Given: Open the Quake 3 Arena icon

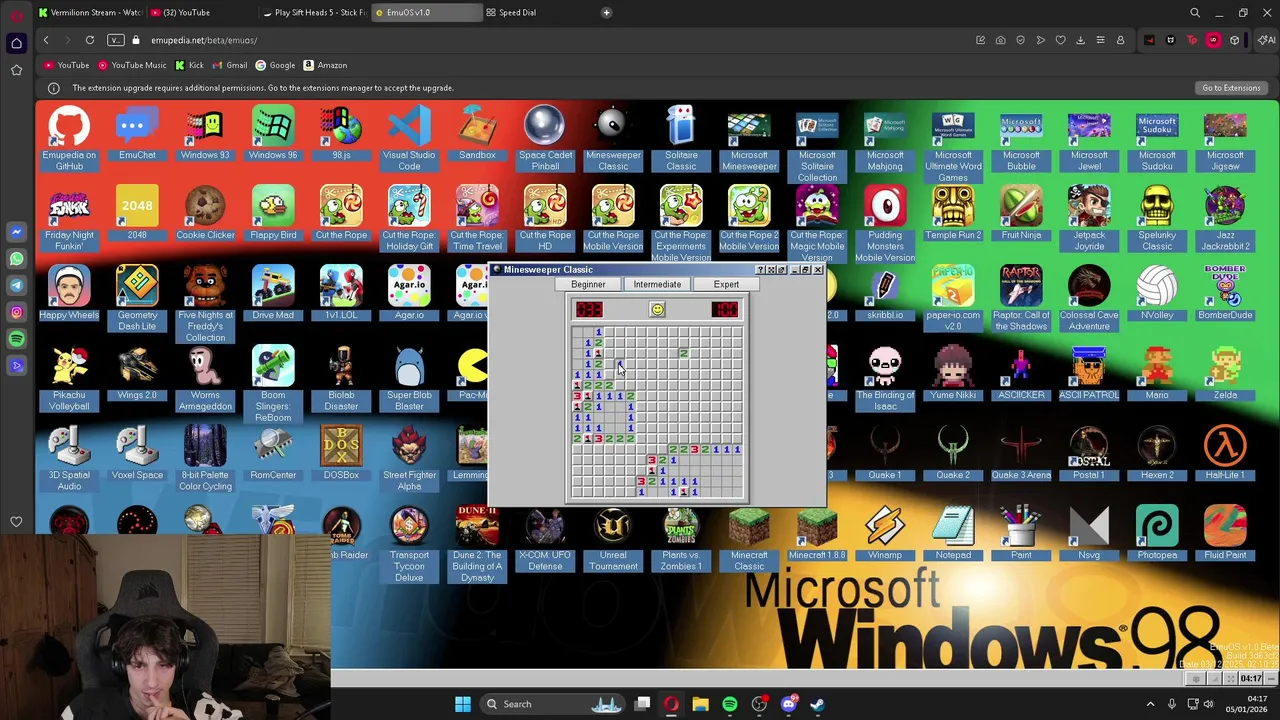Looking at the screenshot, I should tap(1021, 453).
